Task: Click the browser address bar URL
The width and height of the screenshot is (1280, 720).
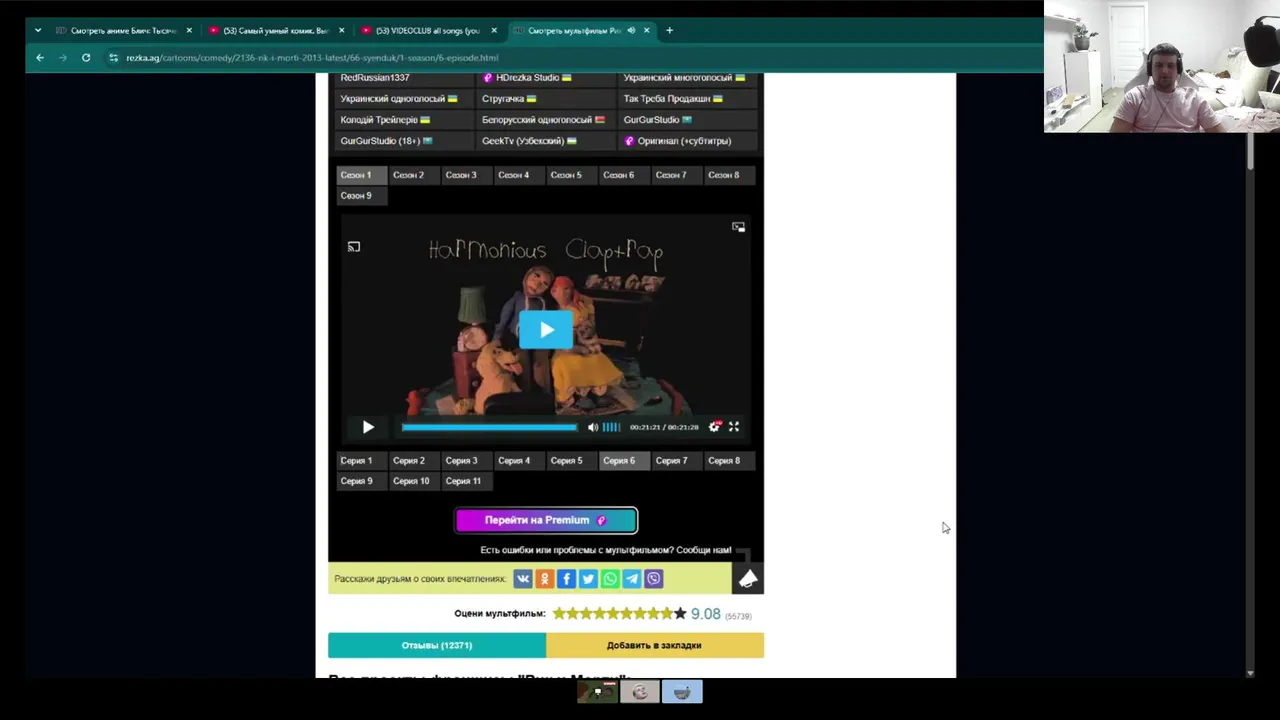Action: click(x=312, y=58)
